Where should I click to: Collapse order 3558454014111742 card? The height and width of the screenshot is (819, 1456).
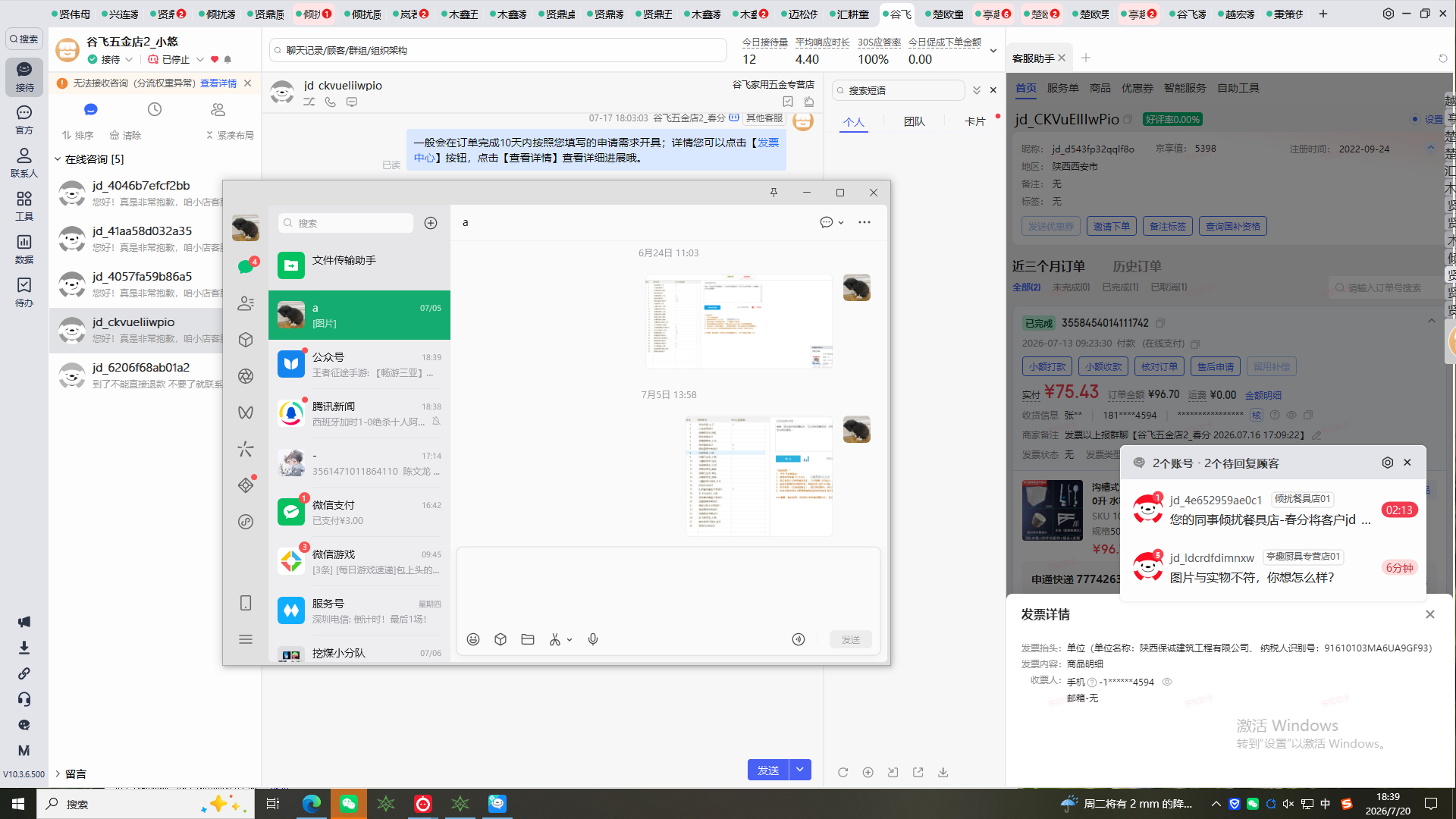[x=1432, y=321]
